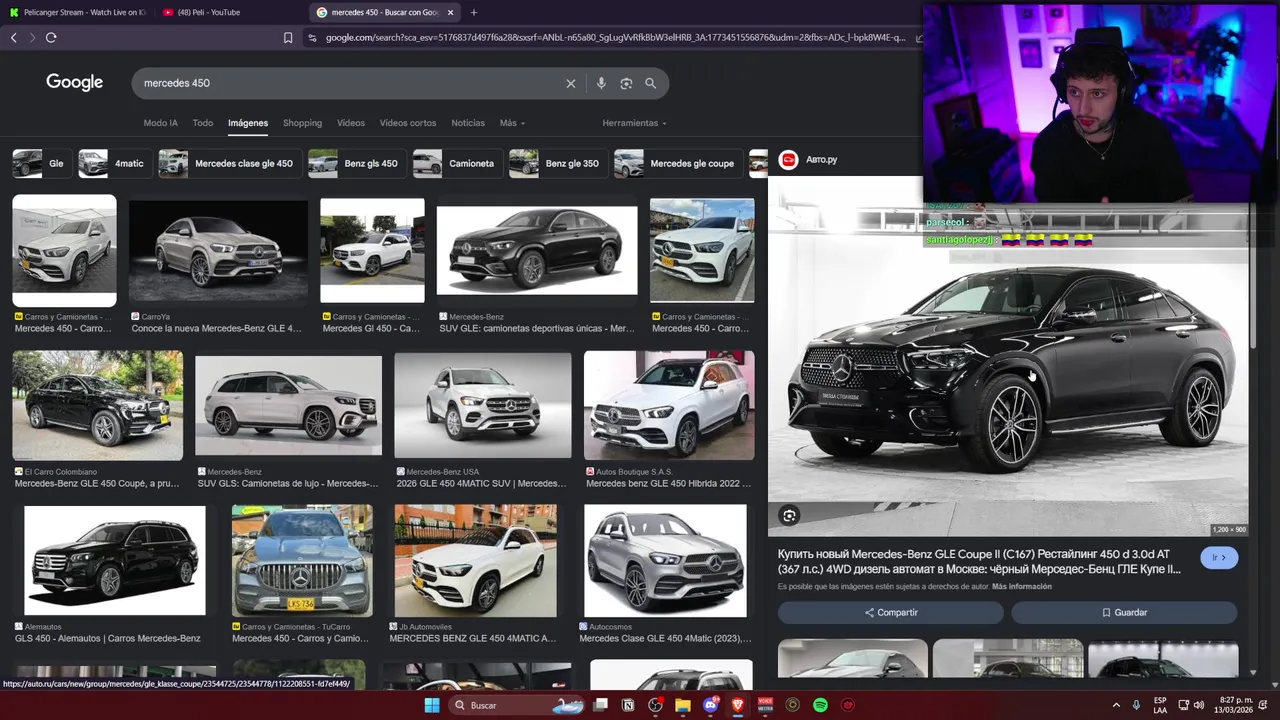
Task: Close the mercedes 450 tab
Action: [x=450, y=12]
